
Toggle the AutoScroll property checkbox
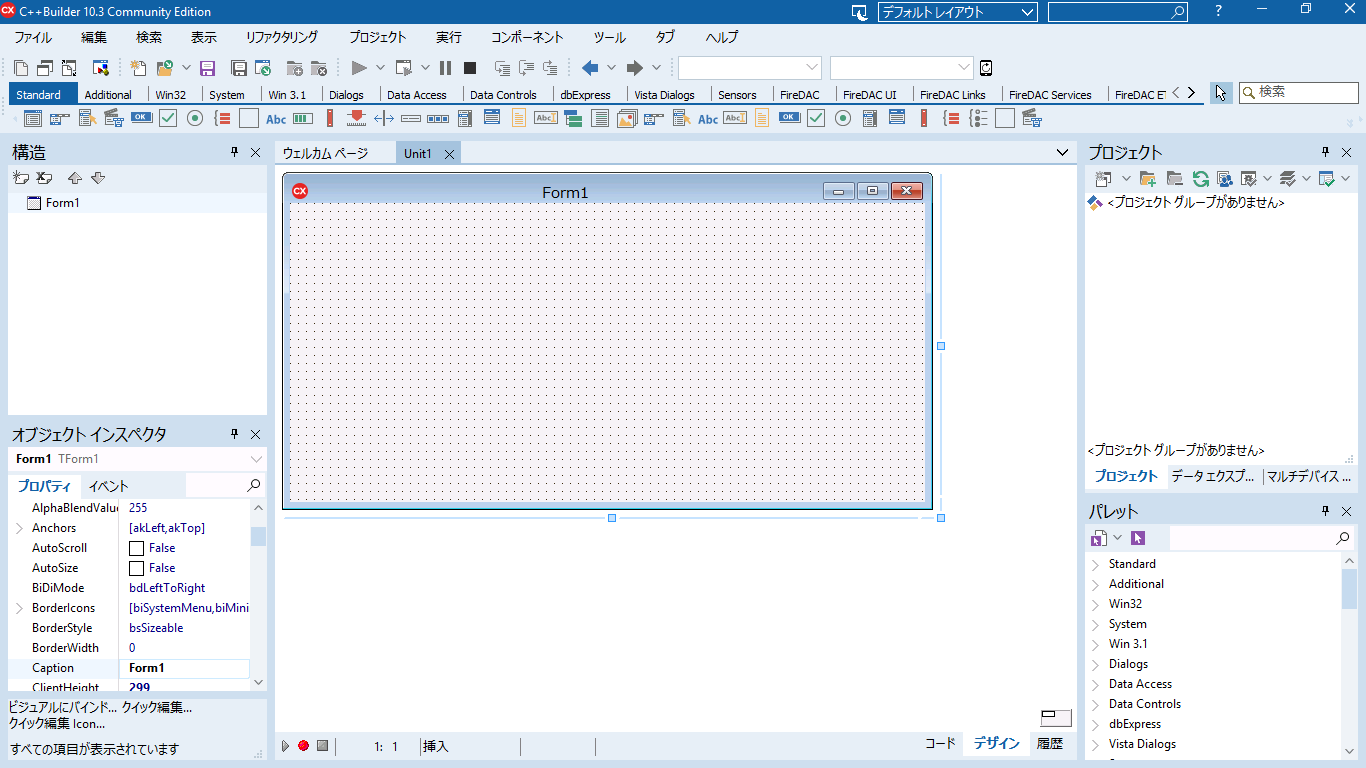(137, 548)
